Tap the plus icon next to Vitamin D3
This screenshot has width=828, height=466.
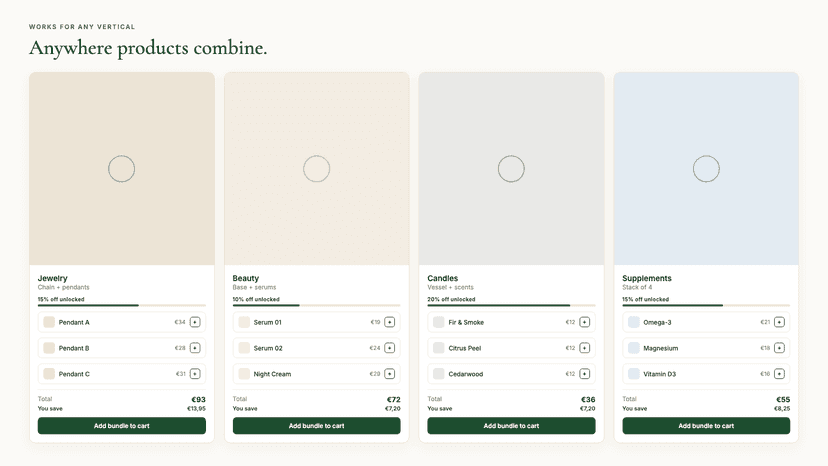pos(779,374)
